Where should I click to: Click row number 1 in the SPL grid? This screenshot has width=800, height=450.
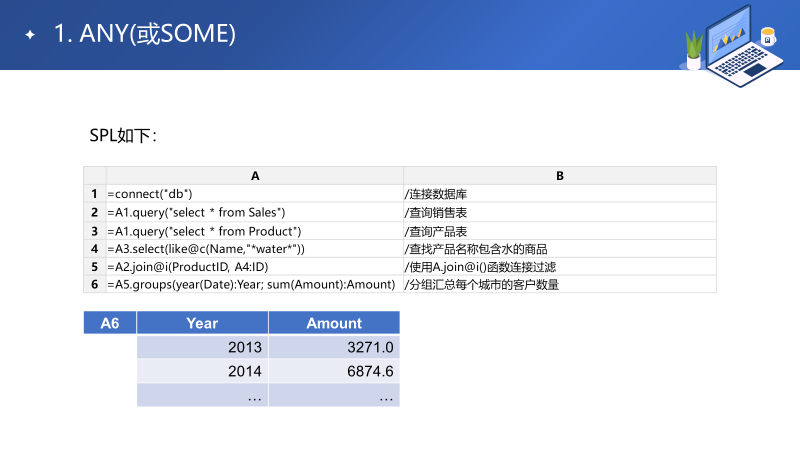(x=94, y=194)
